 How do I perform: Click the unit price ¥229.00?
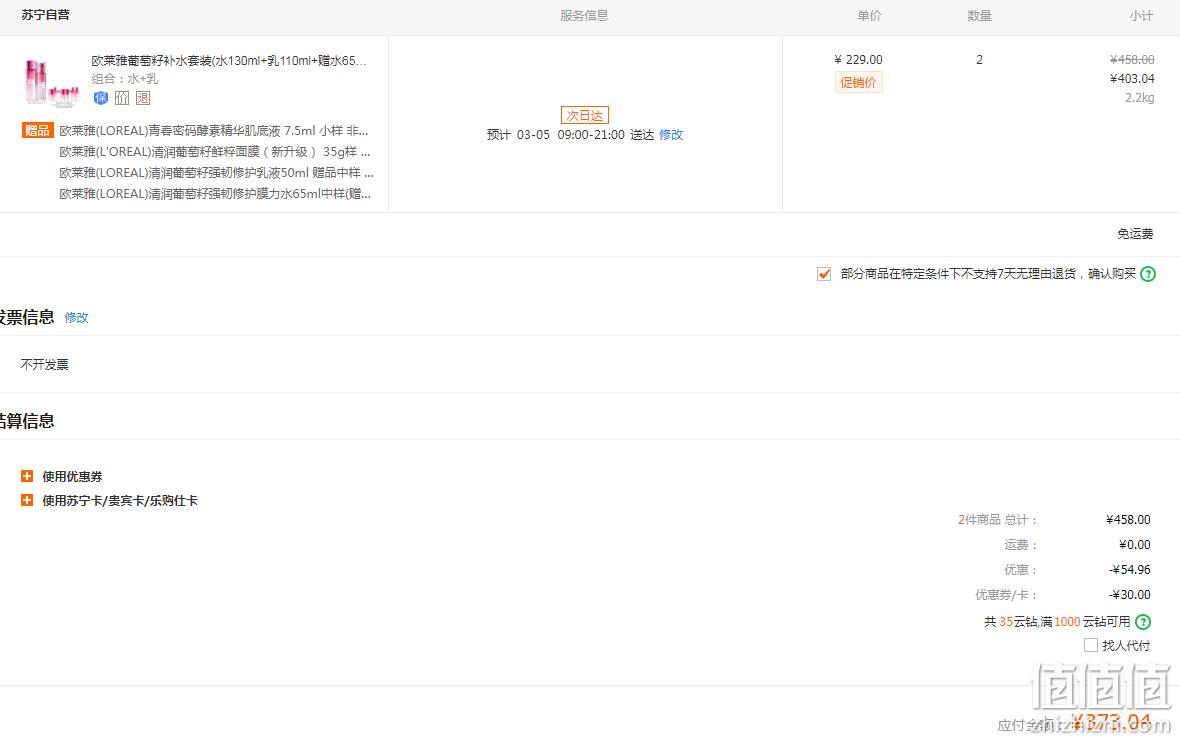tap(859, 59)
